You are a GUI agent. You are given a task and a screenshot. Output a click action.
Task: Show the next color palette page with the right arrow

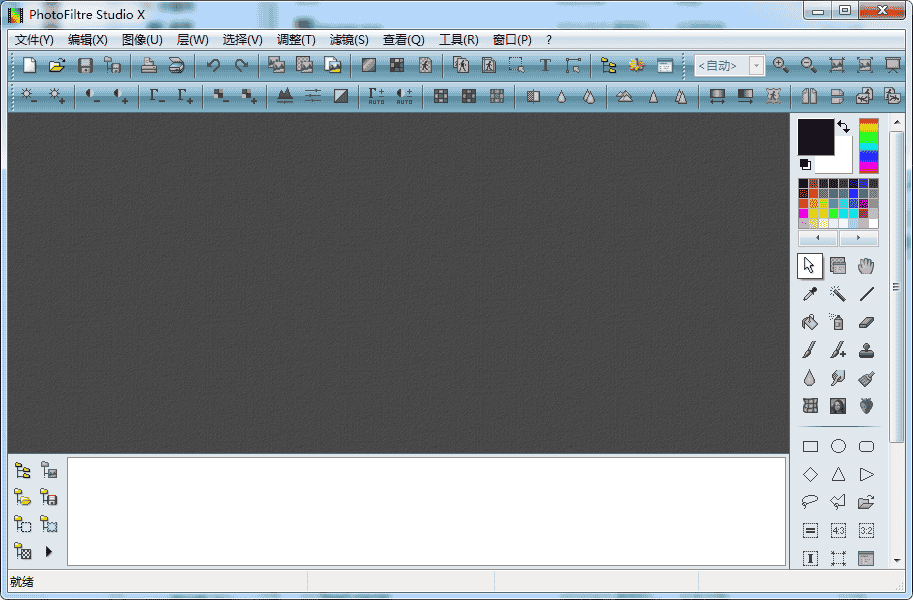click(x=858, y=237)
